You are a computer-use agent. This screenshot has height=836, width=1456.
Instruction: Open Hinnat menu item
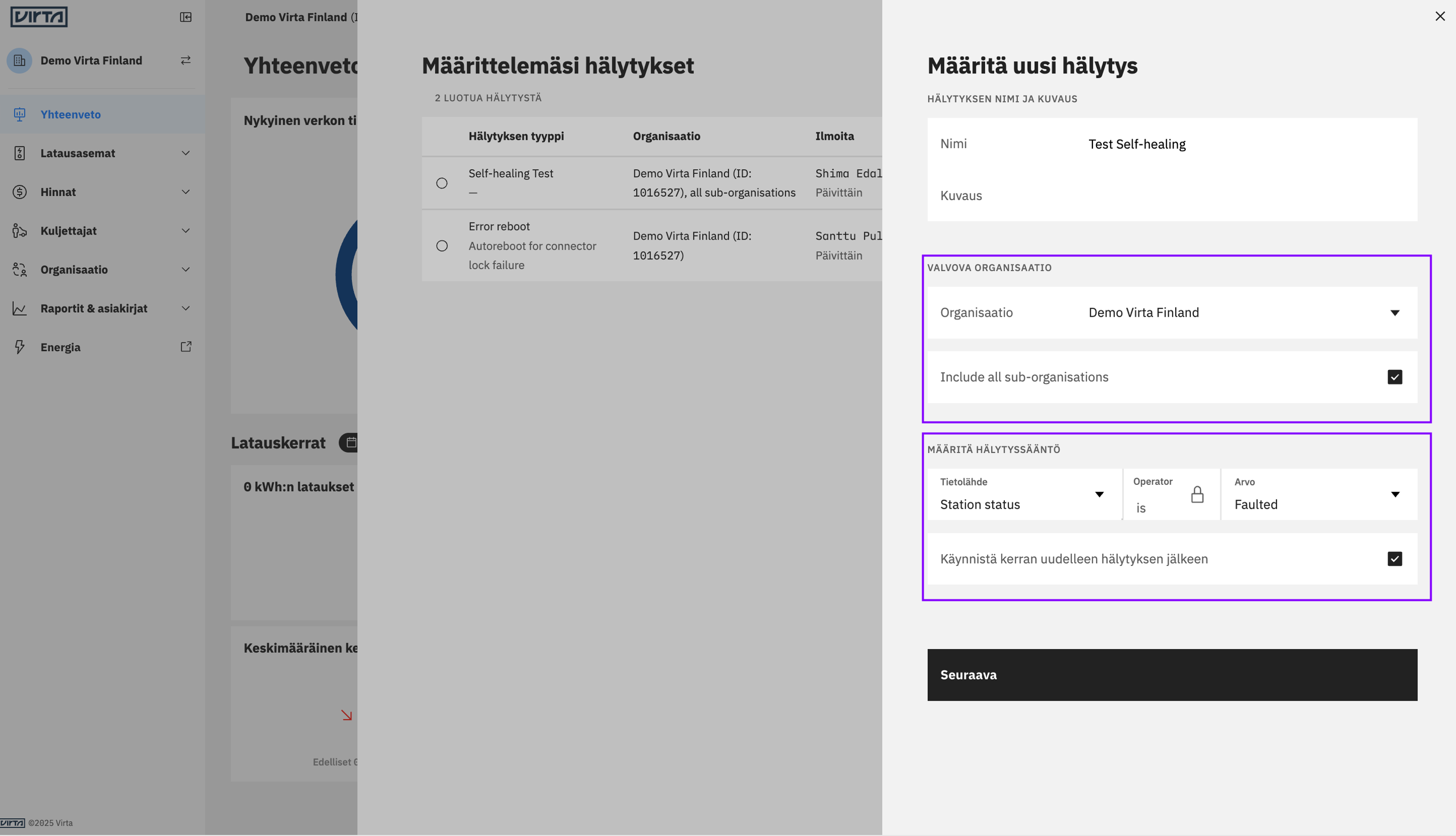tap(102, 192)
